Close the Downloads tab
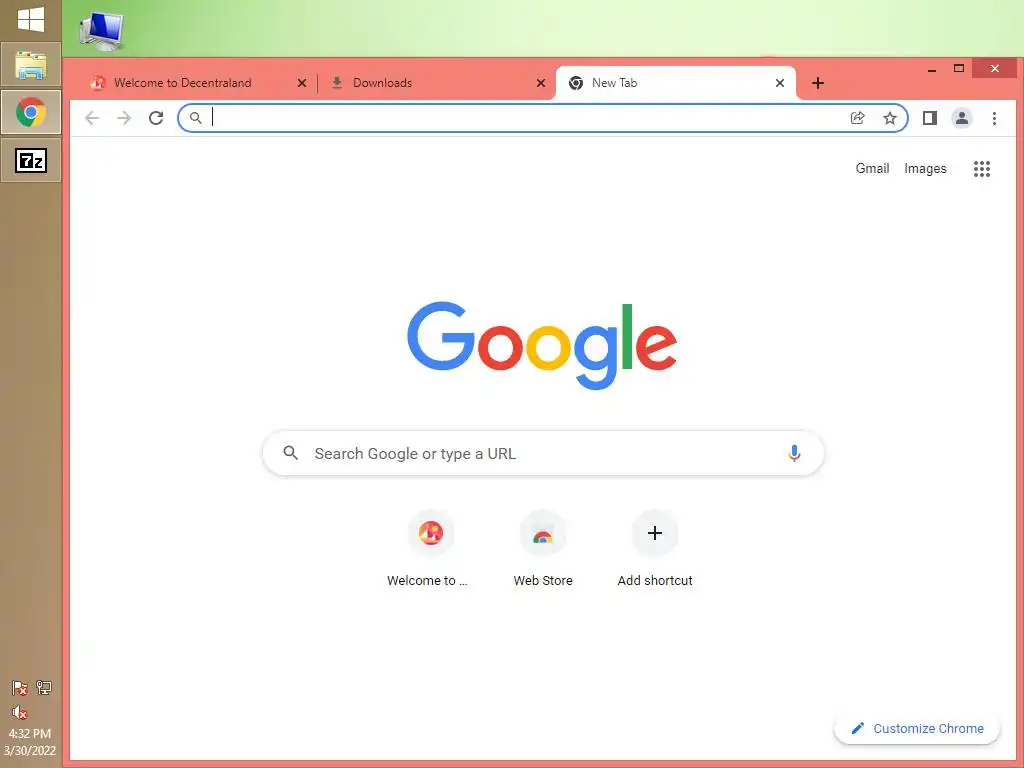 (x=541, y=83)
